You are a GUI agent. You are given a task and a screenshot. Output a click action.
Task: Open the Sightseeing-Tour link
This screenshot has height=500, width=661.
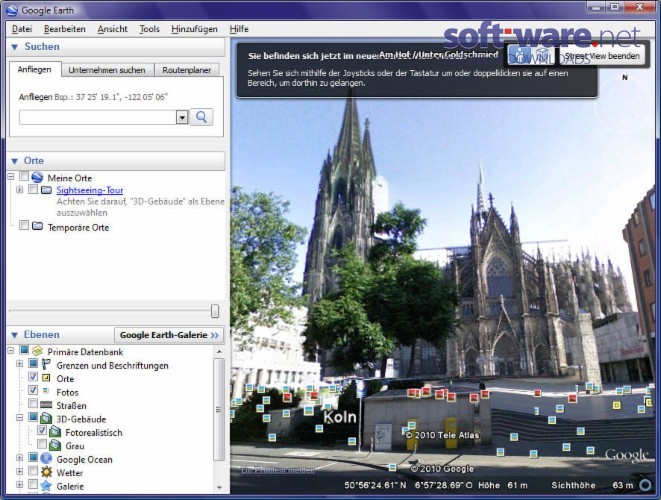[x=90, y=190]
